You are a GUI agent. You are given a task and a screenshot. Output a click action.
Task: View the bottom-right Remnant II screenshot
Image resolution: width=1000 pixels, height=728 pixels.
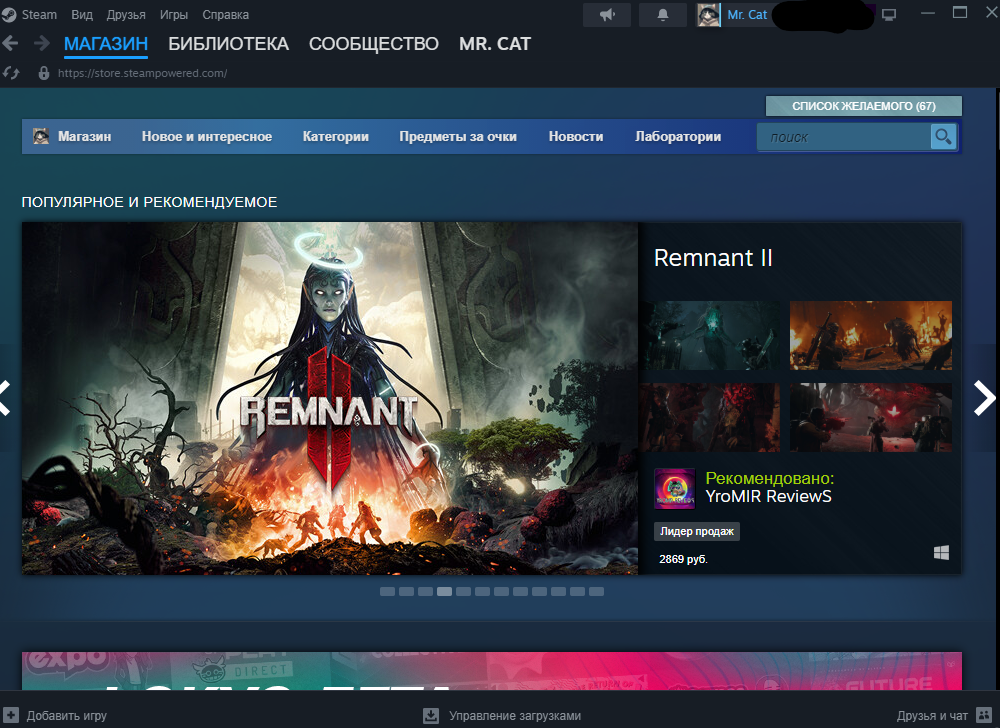[871, 417]
